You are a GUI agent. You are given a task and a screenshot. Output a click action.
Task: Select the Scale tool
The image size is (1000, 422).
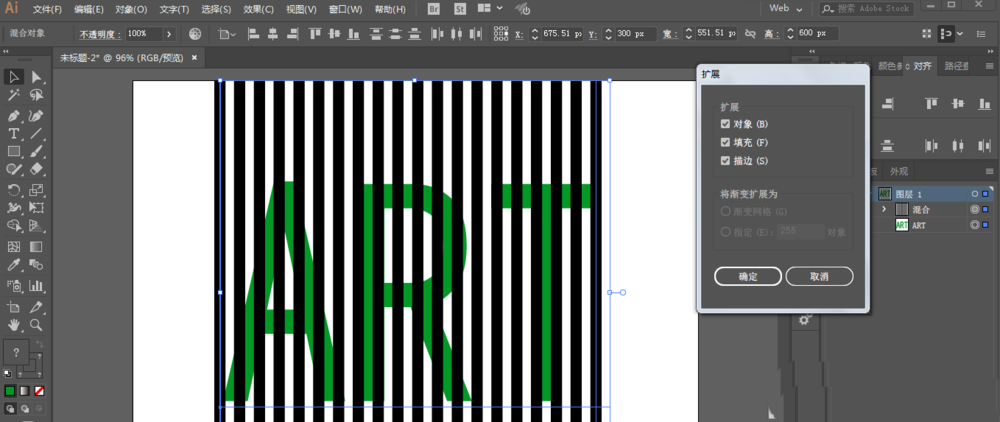(36, 189)
